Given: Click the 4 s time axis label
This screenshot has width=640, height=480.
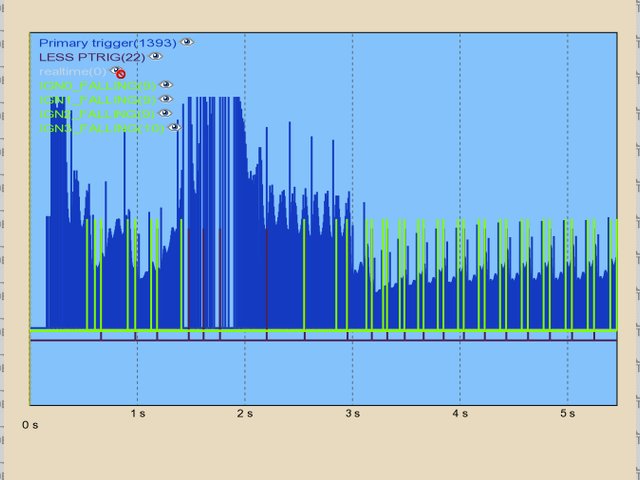Looking at the screenshot, I should click(x=459, y=413).
